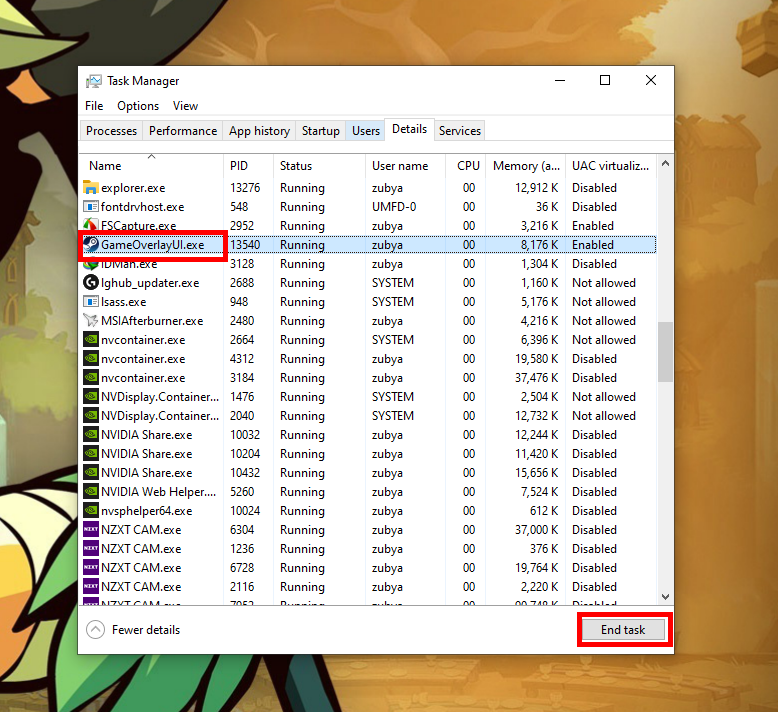The height and width of the screenshot is (712, 778).
Task: Sort by the User name column header
Action: pyautogui.click(x=405, y=165)
